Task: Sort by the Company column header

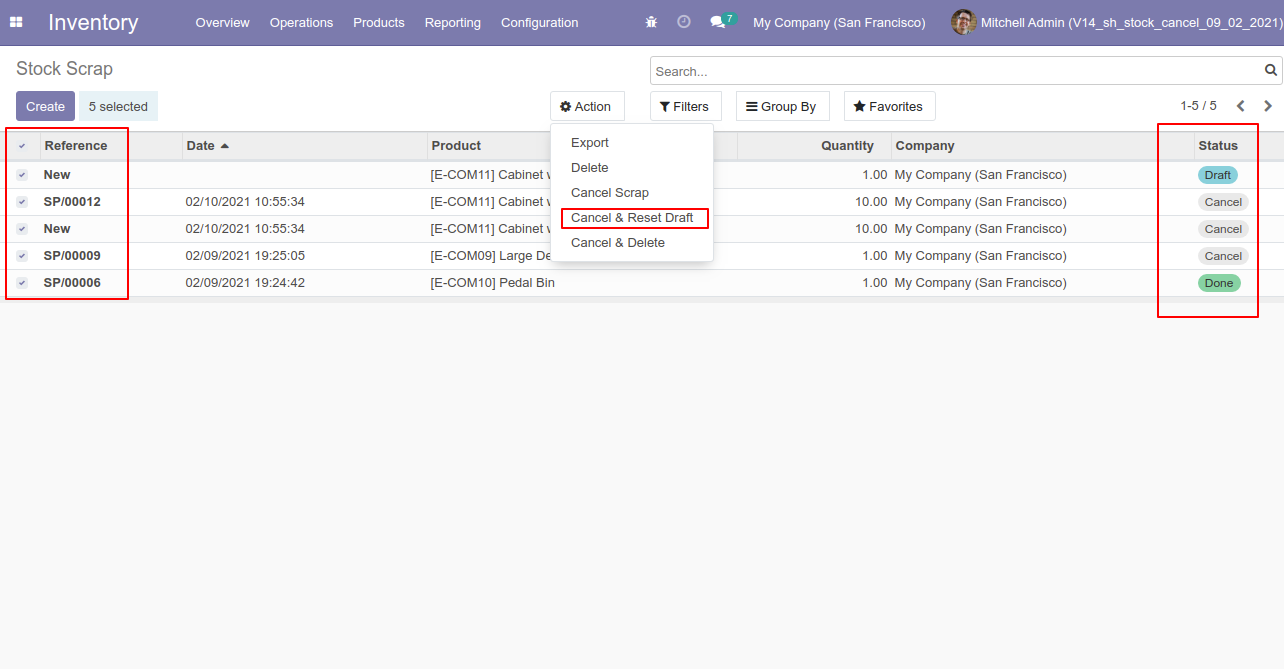Action: click(1043, 146)
